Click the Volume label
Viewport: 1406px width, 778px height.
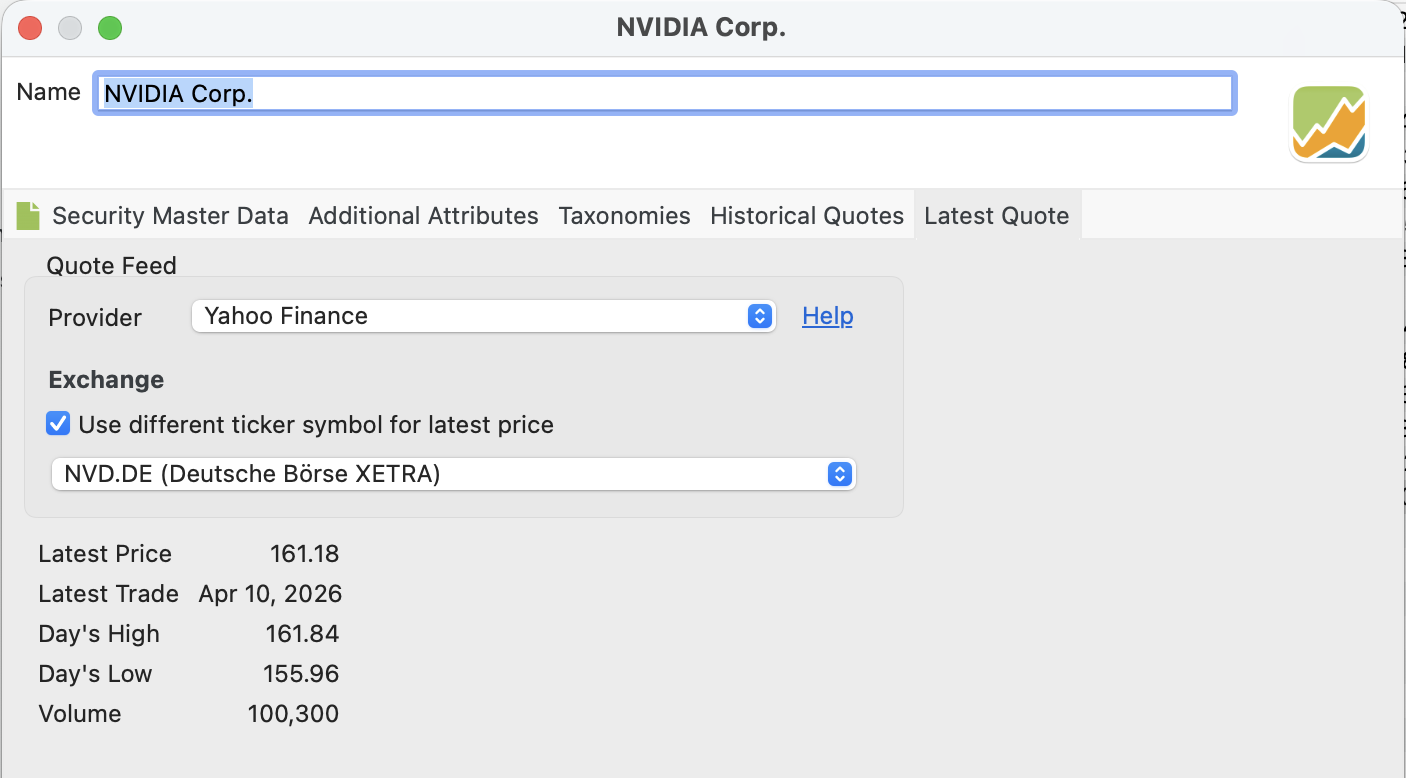[x=80, y=714]
